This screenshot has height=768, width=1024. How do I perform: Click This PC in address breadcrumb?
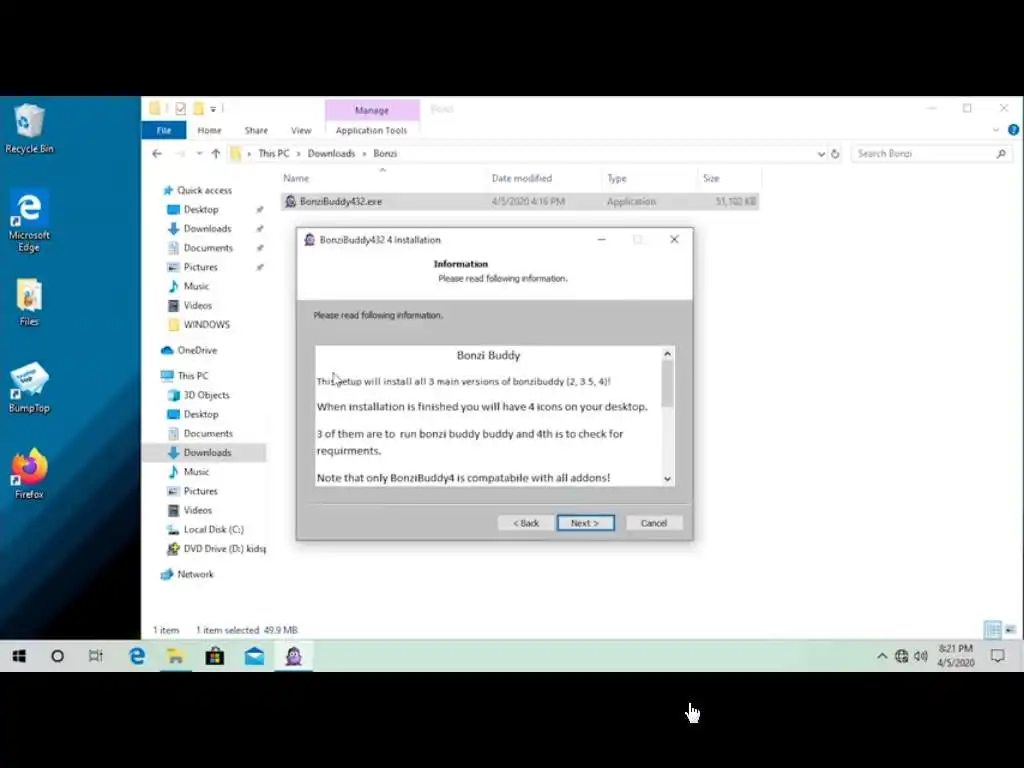[x=274, y=153]
